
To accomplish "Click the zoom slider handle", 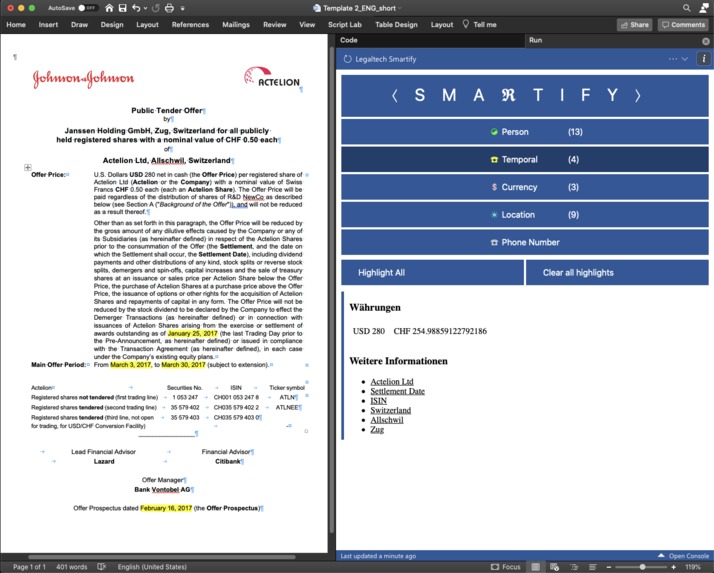I will (x=642, y=567).
